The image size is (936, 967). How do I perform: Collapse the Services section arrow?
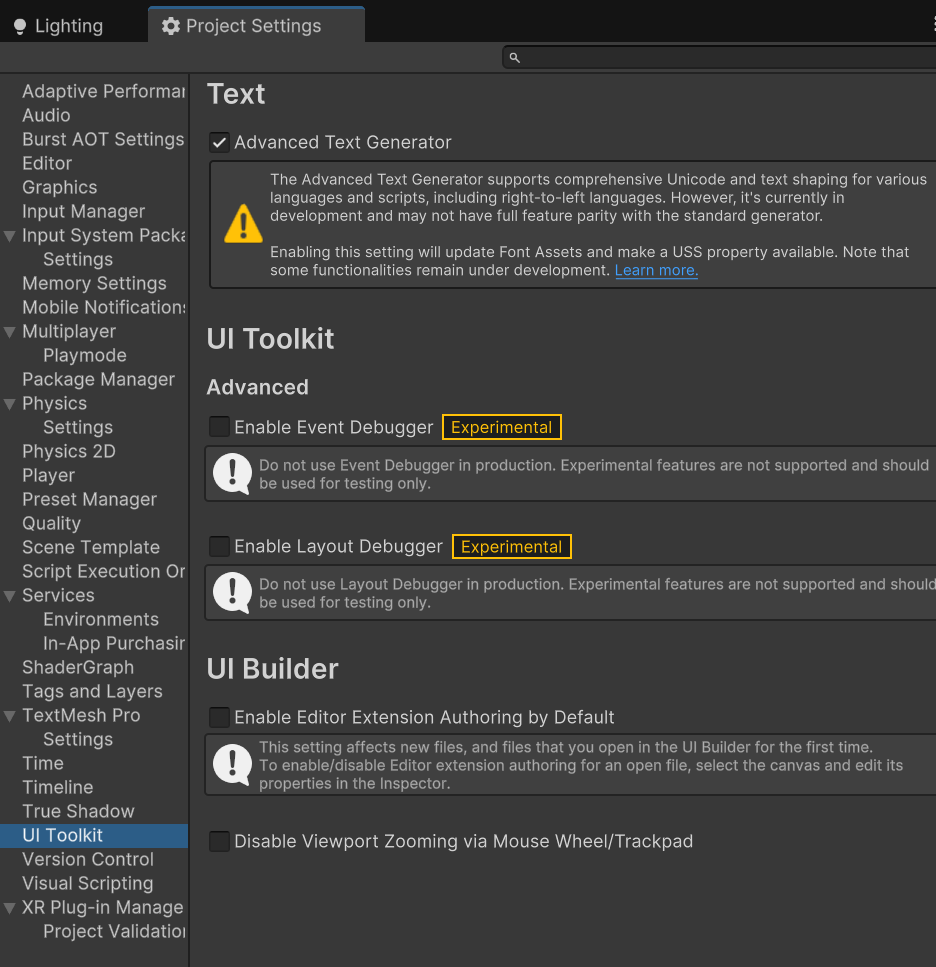pos(10,596)
